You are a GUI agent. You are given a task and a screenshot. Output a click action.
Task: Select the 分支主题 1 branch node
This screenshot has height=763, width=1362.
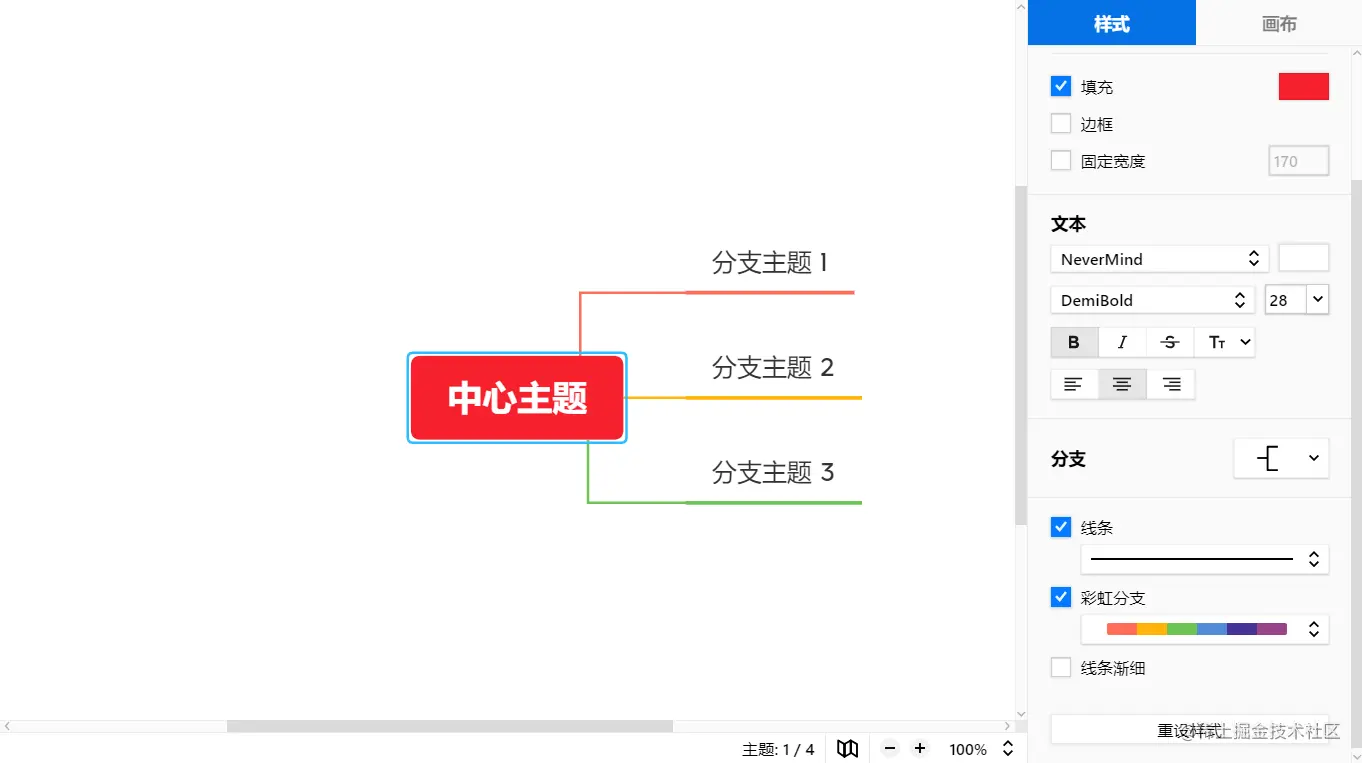point(769,263)
